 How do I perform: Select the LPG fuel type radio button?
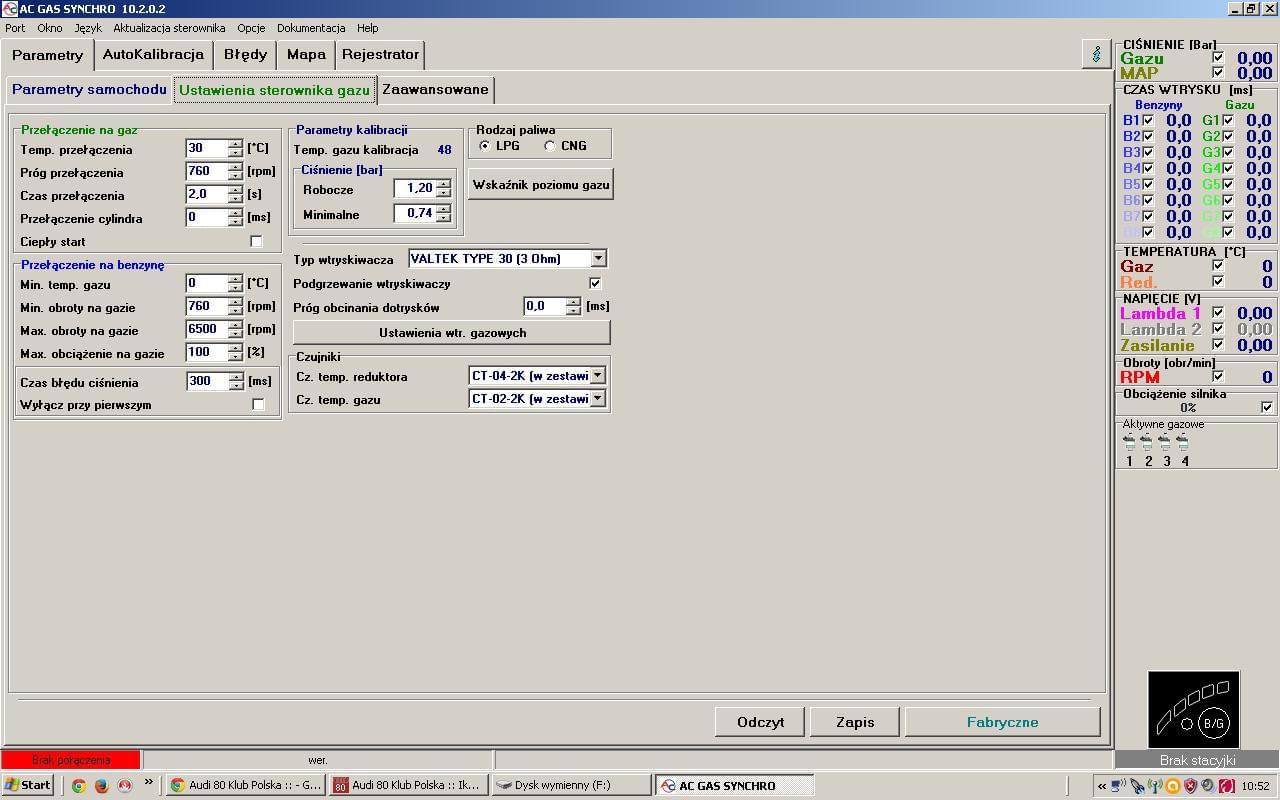[x=485, y=146]
